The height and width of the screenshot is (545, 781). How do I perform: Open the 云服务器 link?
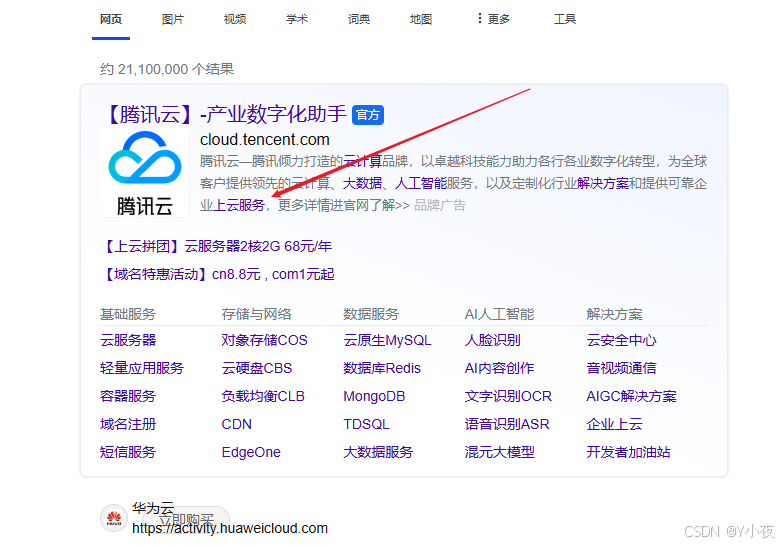point(128,340)
